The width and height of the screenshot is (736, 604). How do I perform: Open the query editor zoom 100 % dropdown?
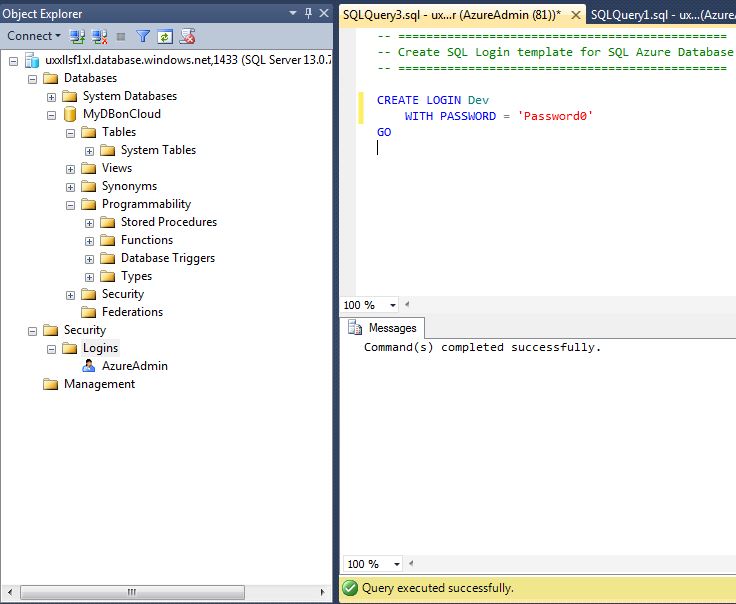393,306
